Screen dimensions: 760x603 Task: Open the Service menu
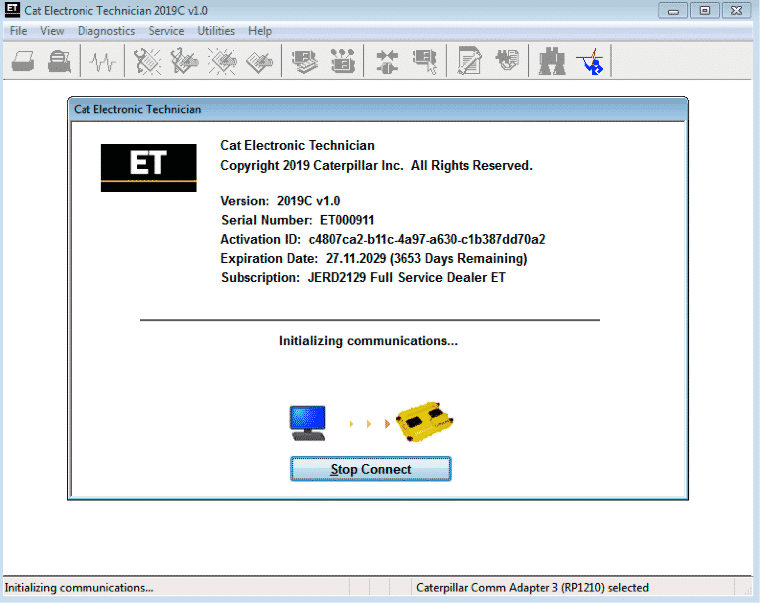tap(166, 31)
